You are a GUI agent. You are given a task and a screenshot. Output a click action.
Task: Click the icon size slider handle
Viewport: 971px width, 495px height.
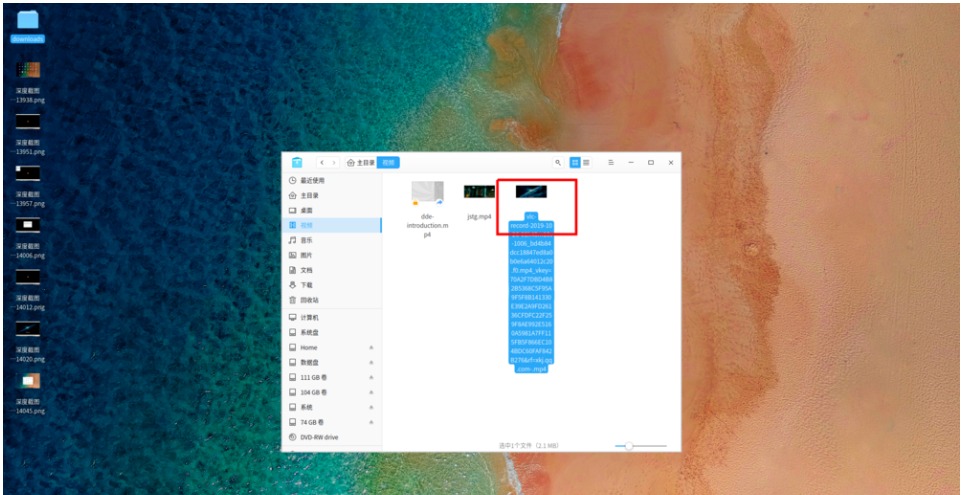[x=629, y=445]
